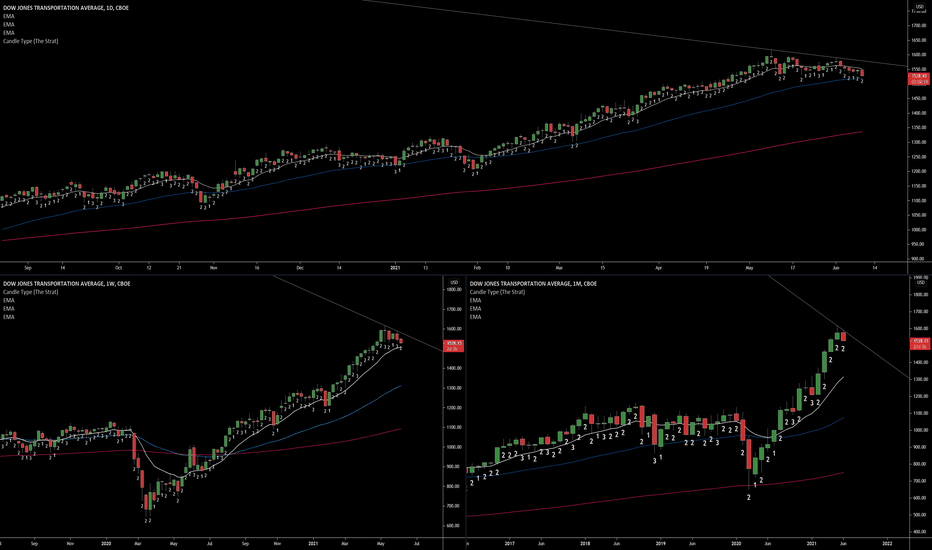Viewport: 932px width, 550px height.
Task: Open the USD currency selector on weekly chart
Action: (454, 282)
